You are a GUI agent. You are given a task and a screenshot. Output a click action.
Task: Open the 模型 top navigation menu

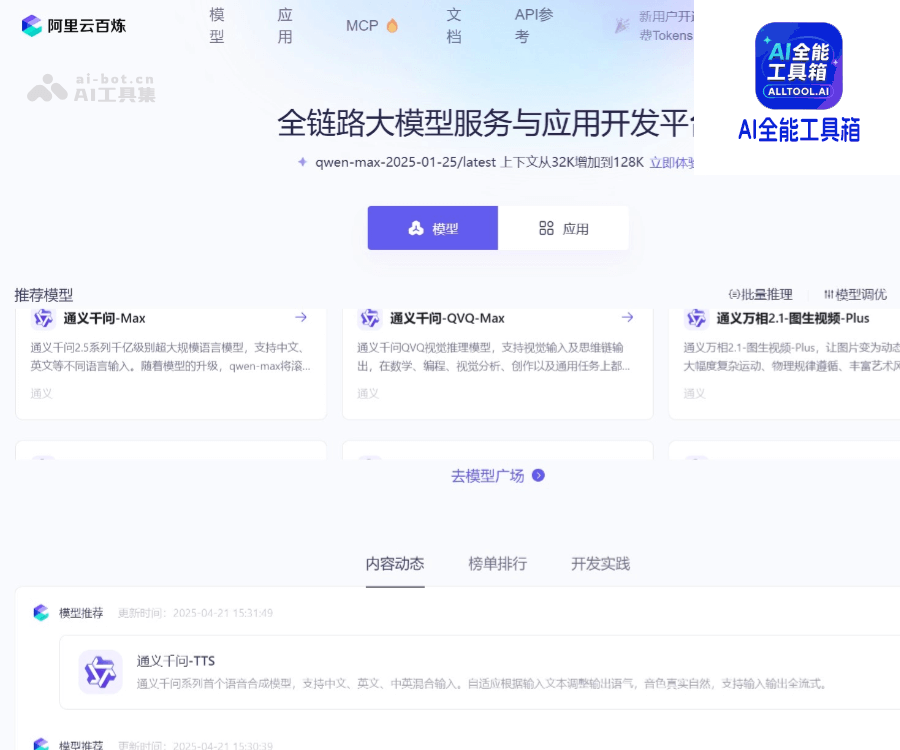(x=217, y=26)
